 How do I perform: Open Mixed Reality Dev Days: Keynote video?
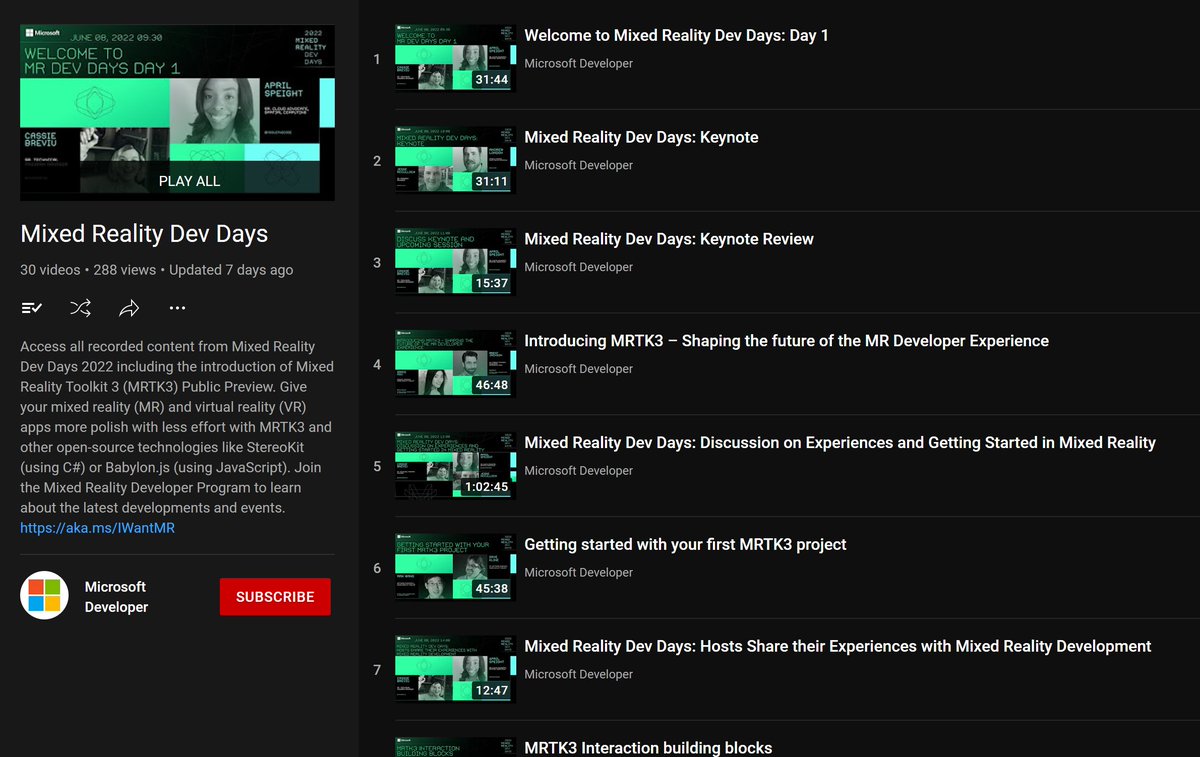pos(641,137)
